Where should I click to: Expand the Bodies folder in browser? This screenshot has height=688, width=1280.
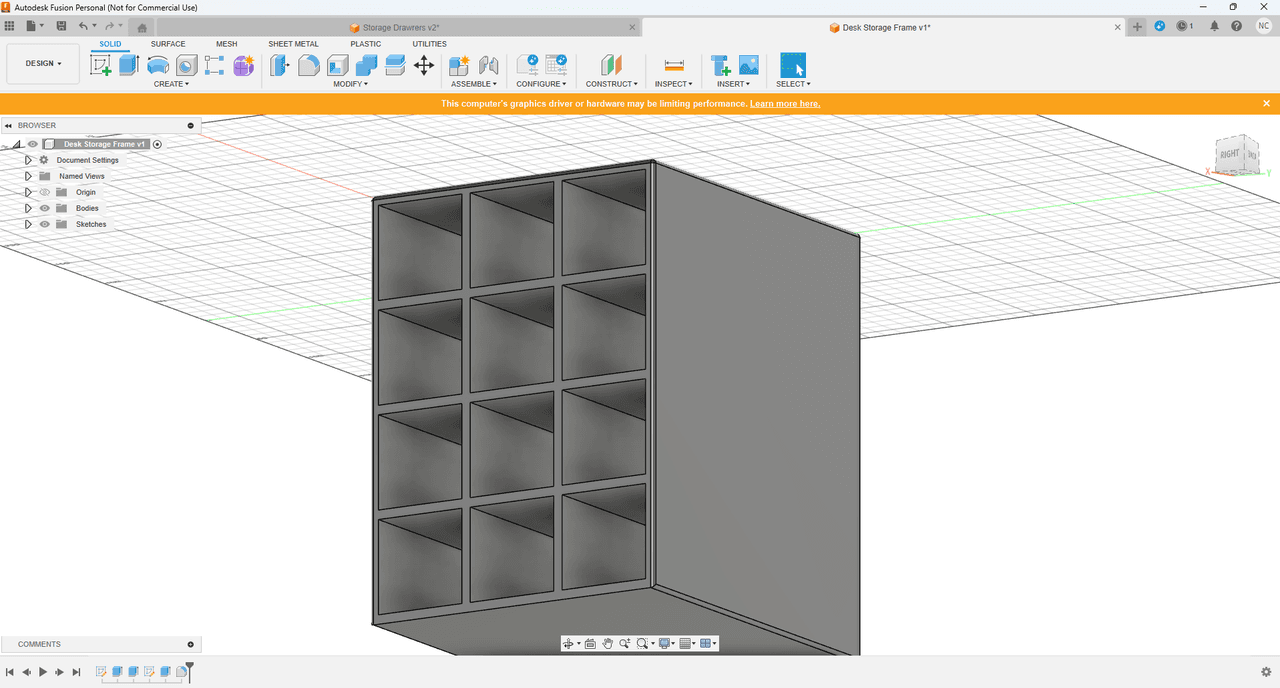(x=29, y=208)
